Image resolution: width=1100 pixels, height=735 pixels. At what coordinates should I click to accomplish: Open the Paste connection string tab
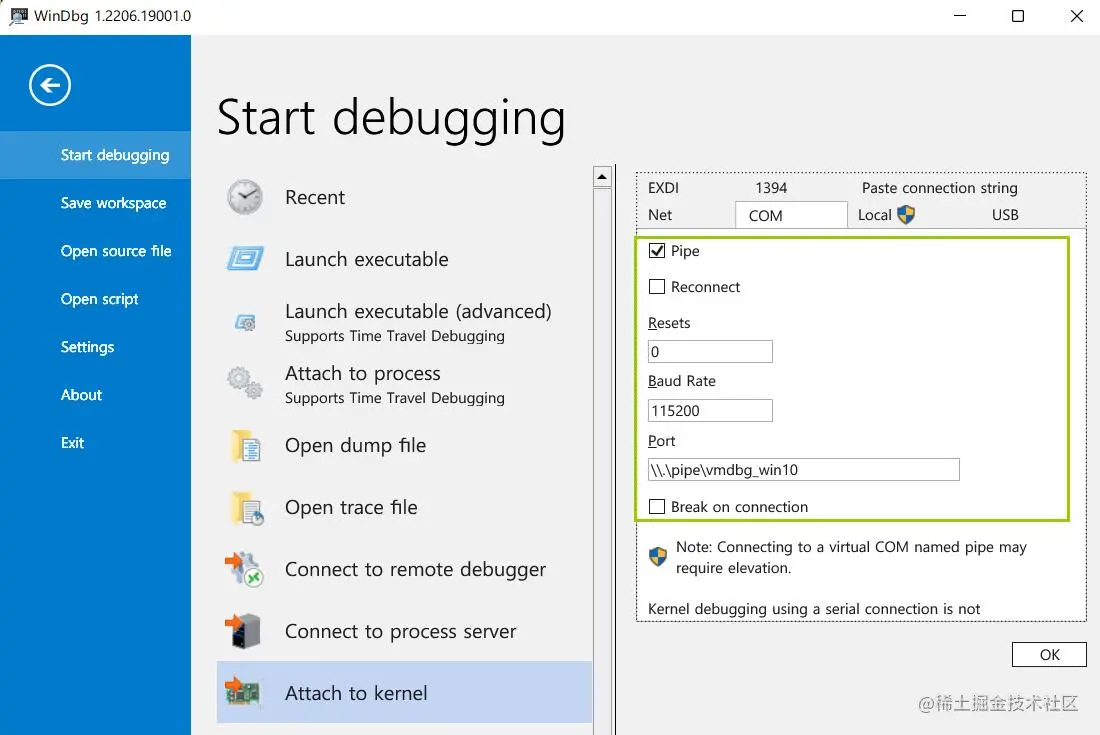point(939,188)
